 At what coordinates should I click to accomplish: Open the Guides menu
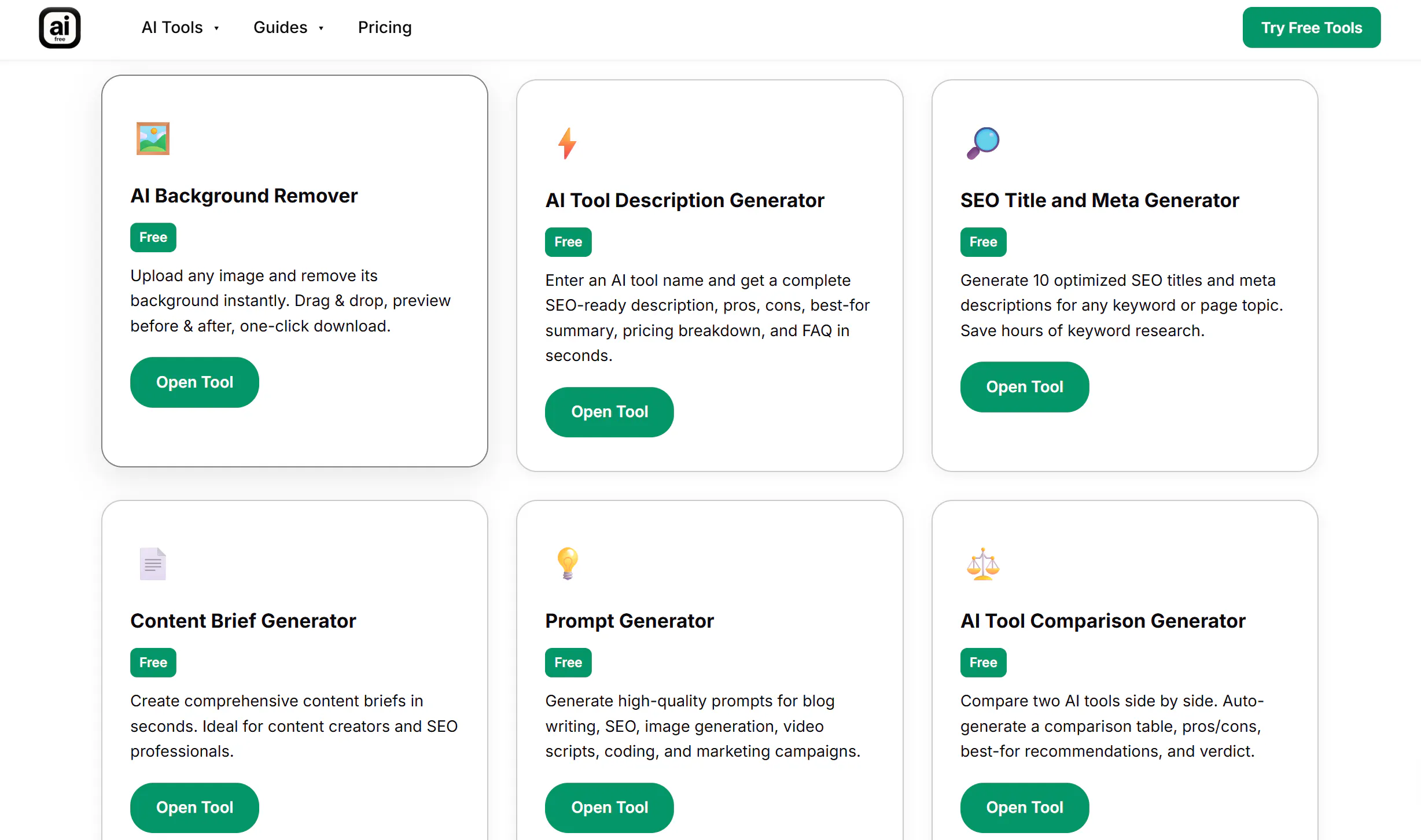281,28
